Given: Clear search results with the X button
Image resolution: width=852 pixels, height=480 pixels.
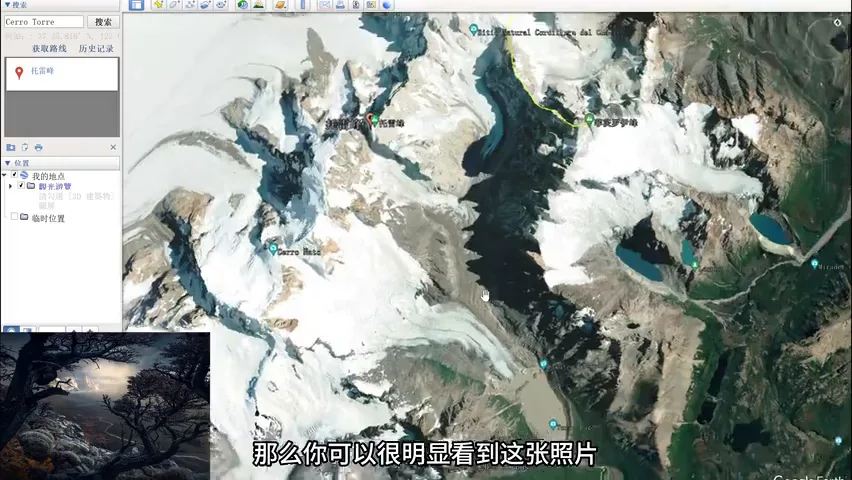Looking at the screenshot, I should (x=113, y=147).
